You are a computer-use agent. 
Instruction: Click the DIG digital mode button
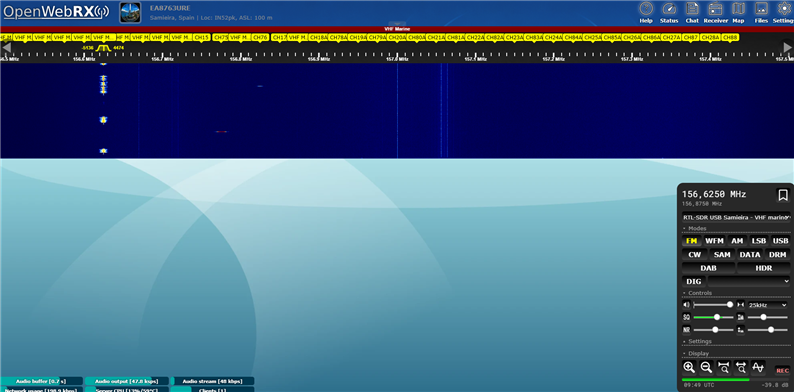(693, 281)
